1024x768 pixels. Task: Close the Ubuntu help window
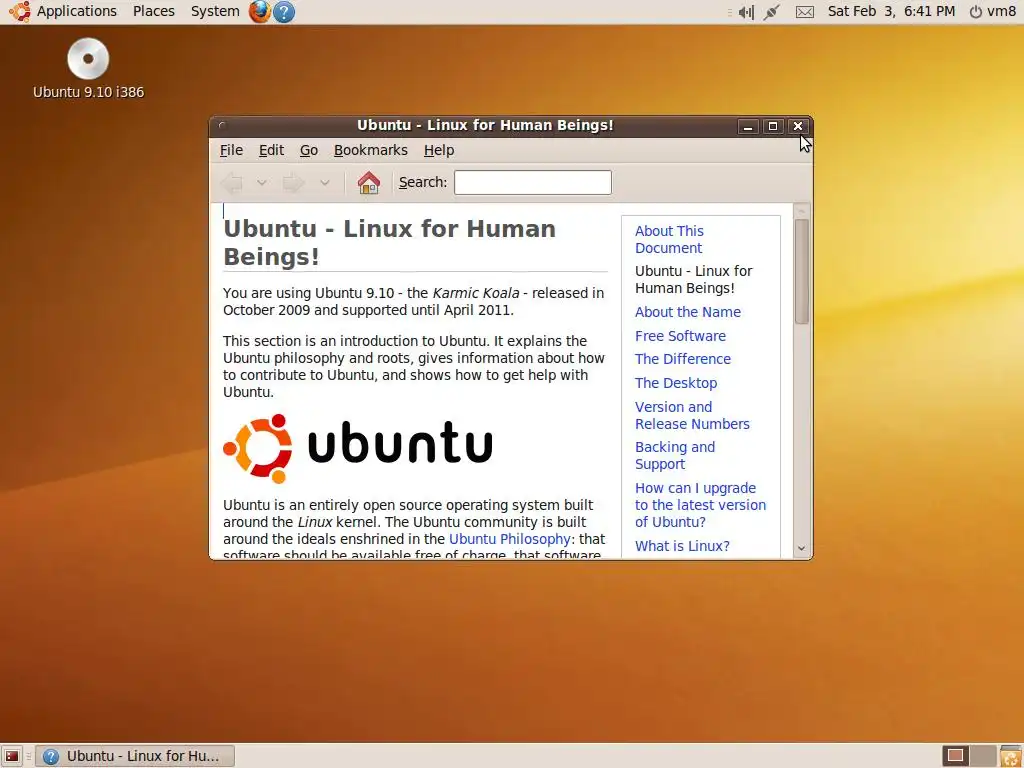click(797, 126)
